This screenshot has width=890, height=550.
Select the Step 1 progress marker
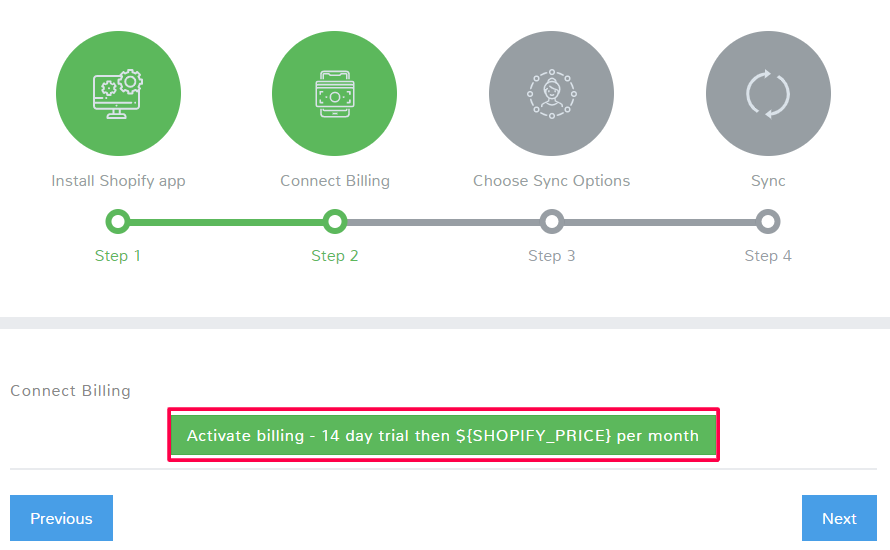coord(118,221)
